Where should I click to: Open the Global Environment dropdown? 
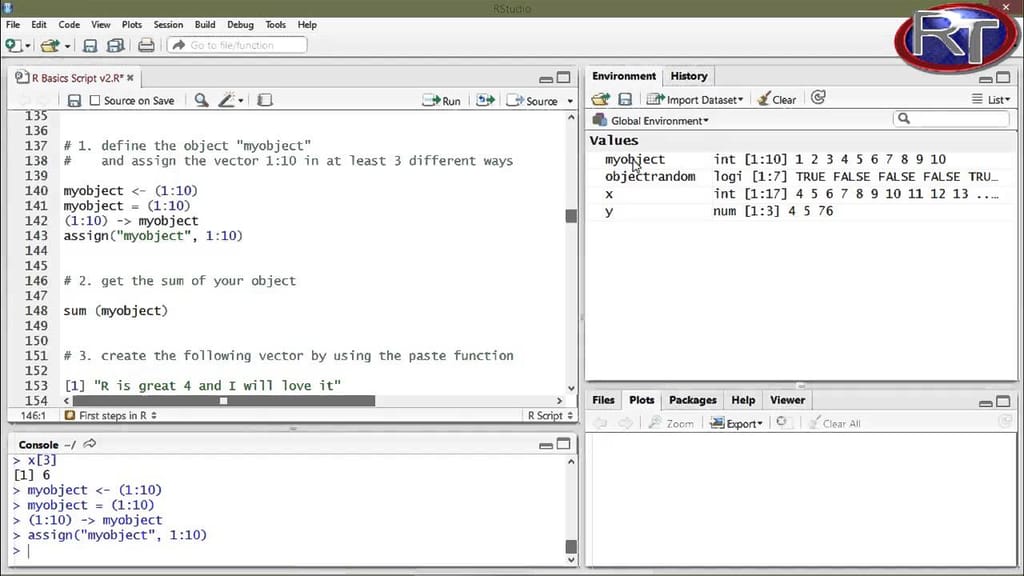pyautogui.click(x=655, y=119)
